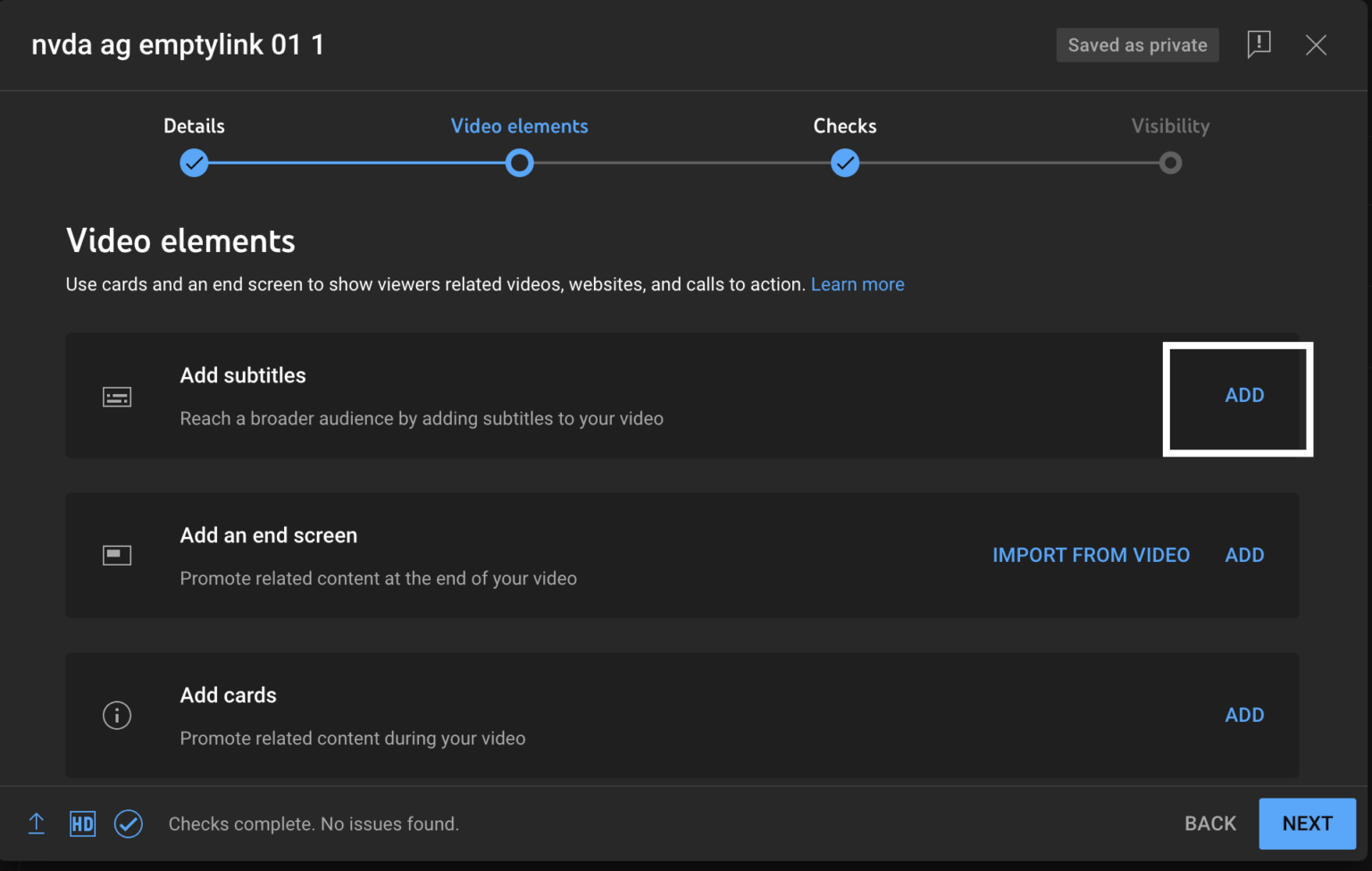
Task: Click the subtitles icon beside Add subtitles
Action: tap(116, 396)
